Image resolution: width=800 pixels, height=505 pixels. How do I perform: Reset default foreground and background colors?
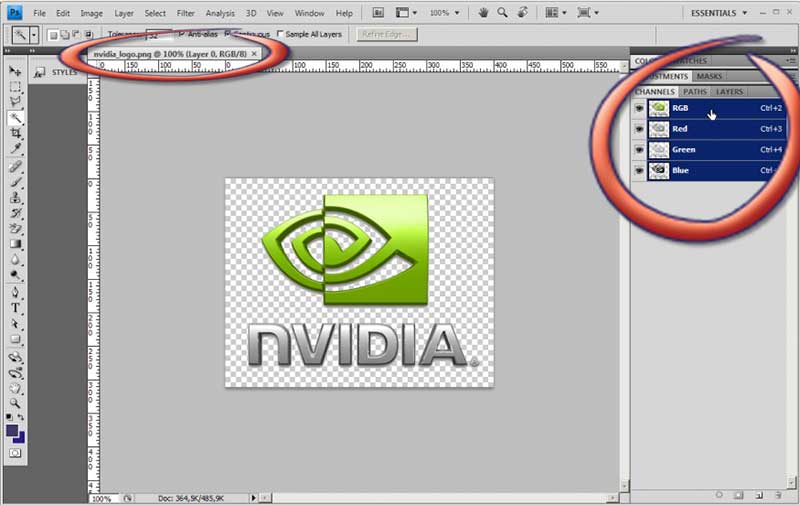click(9, 417)
